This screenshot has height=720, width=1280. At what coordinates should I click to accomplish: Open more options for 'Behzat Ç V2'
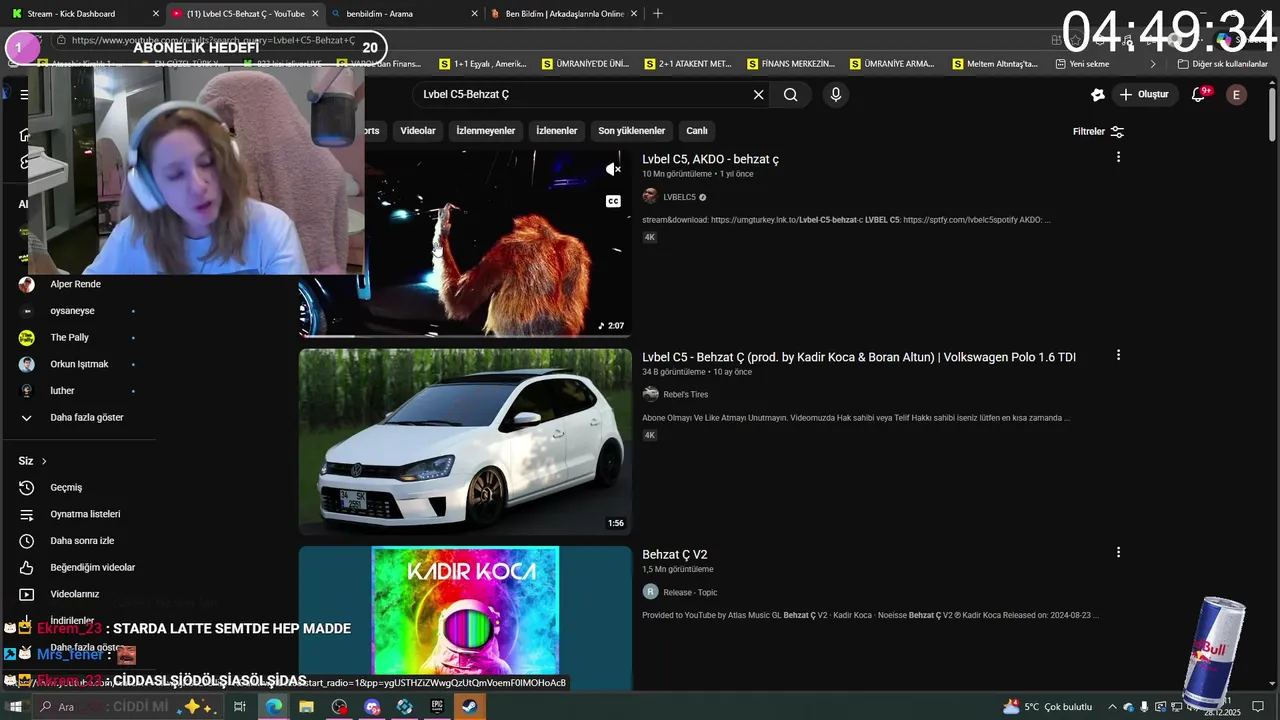[1118, 552]
